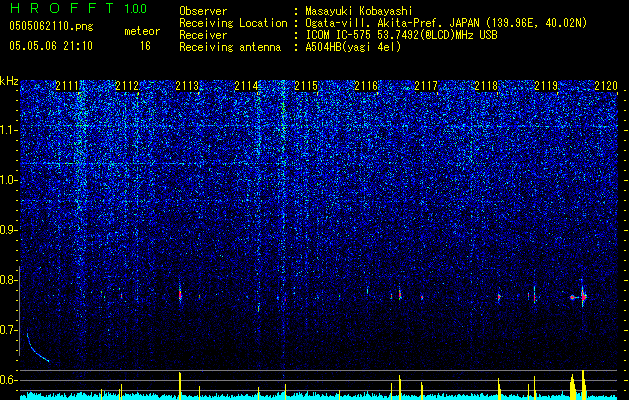The width and height of the screenshot is (629, 400).
Task: Click the date stamp 05.05.06 21:10
Action: 51,46
